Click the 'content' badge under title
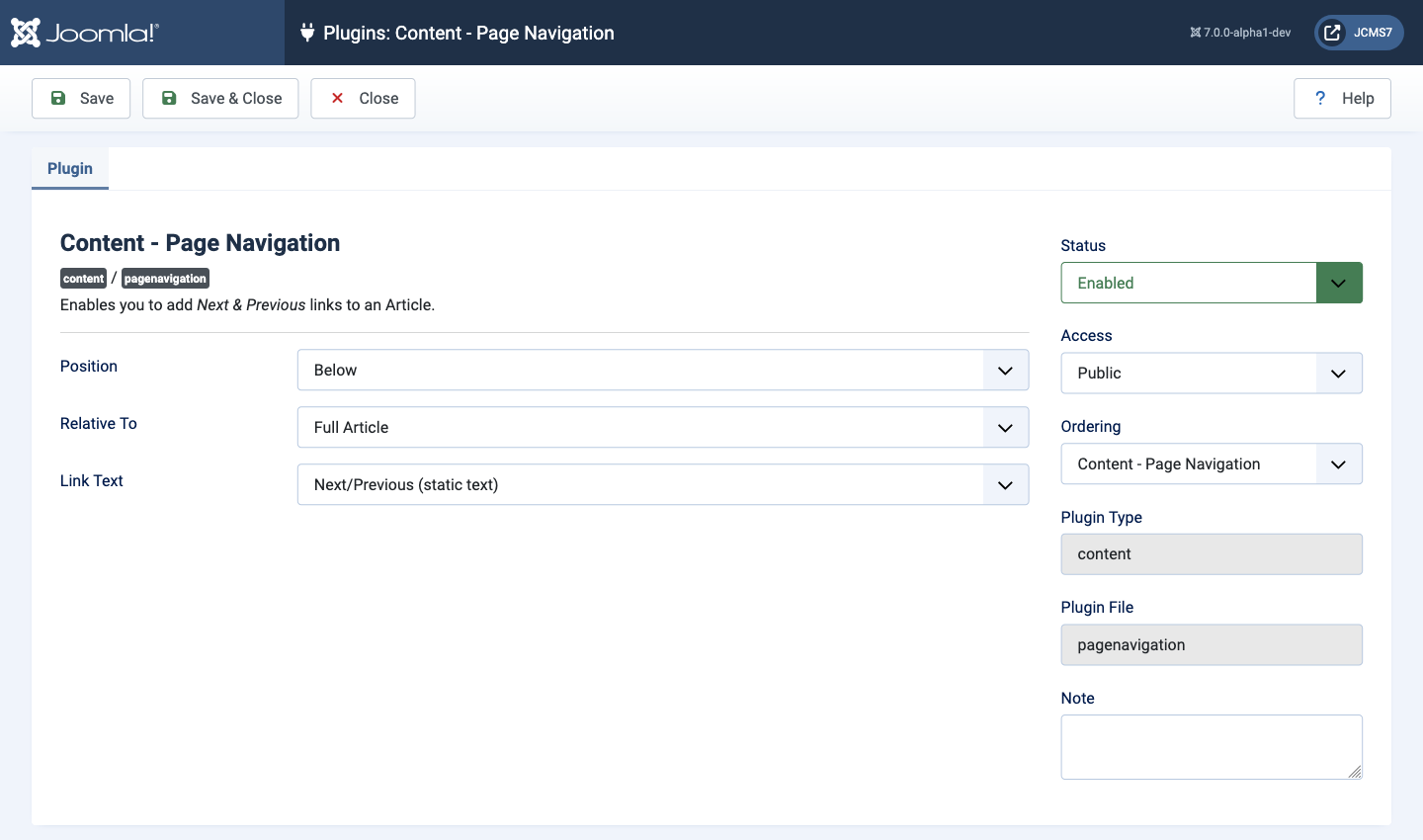 (83, 279)
